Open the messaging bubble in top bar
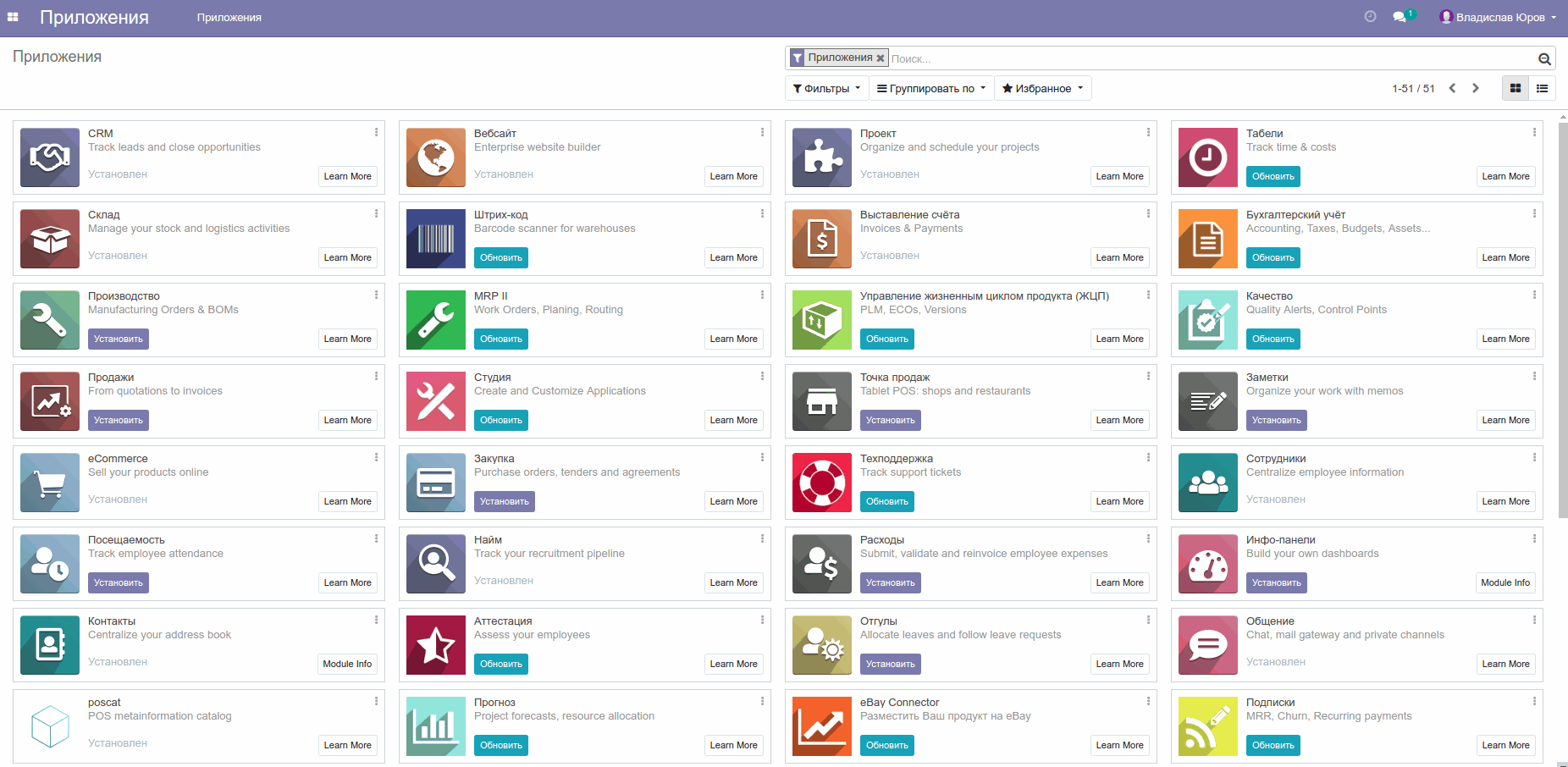Image resolution: width=1568 pixels, height=767 pixels. click(x=1401, y=16)
